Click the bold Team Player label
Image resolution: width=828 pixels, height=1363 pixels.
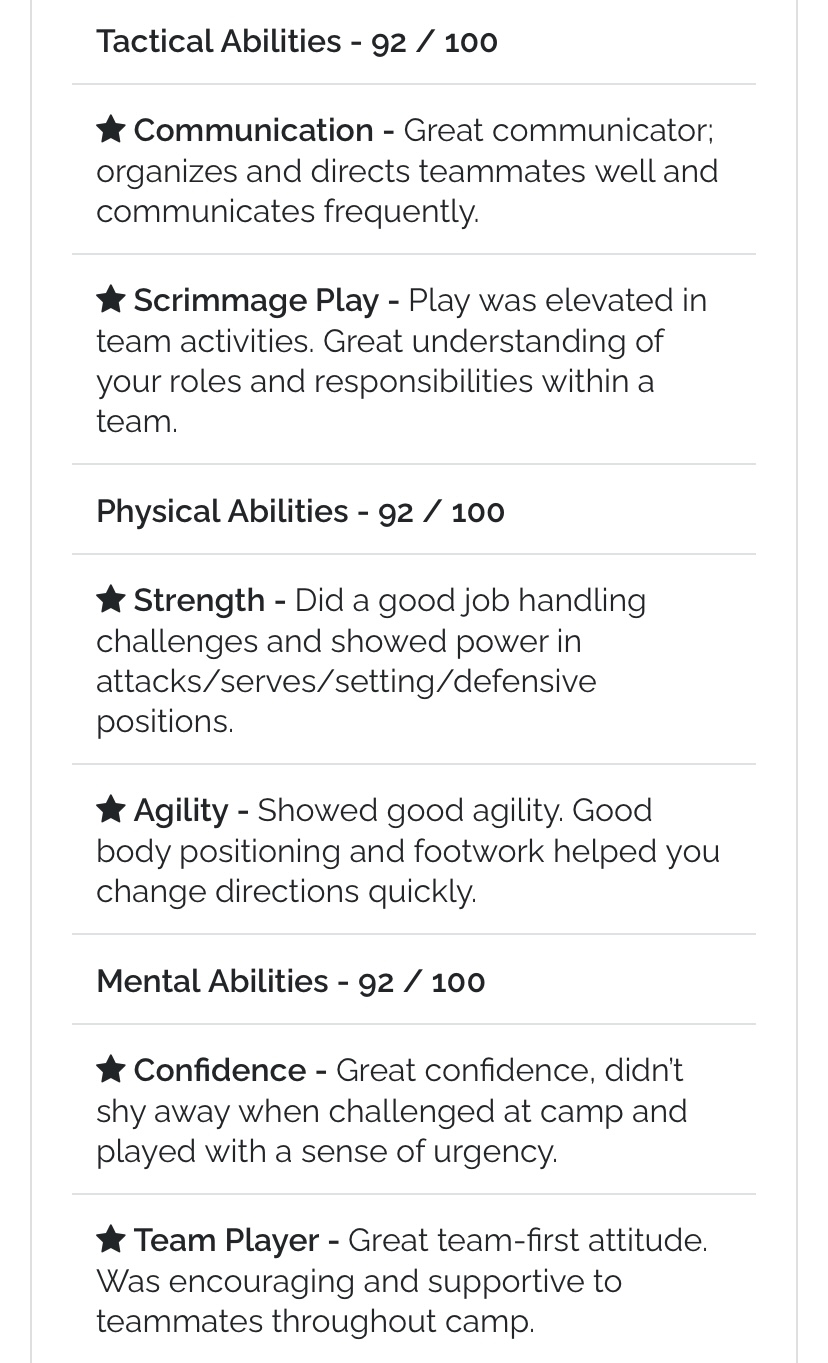(226, 1240)
